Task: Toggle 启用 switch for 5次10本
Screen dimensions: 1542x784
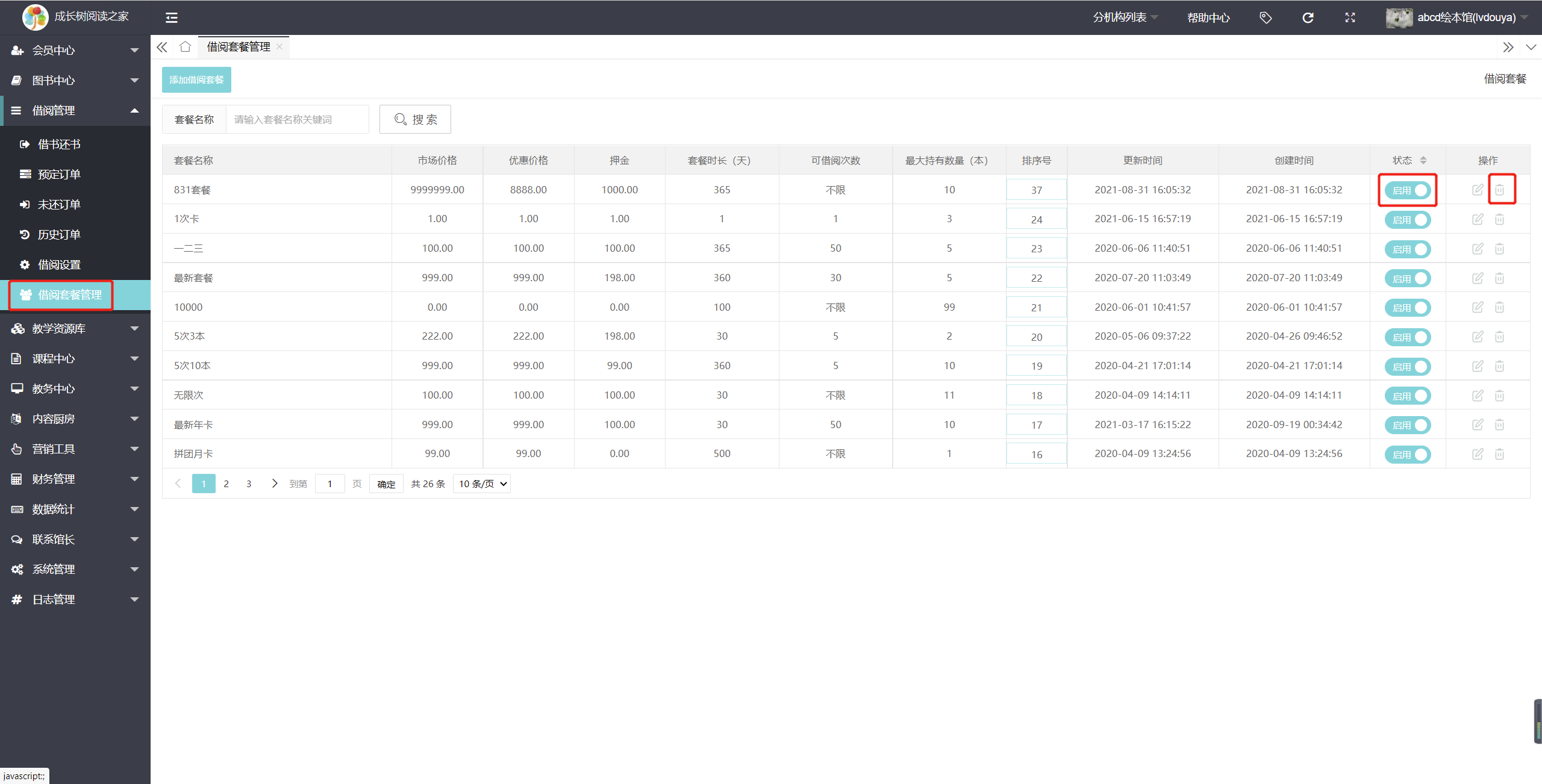Action: click(1408, 366)
